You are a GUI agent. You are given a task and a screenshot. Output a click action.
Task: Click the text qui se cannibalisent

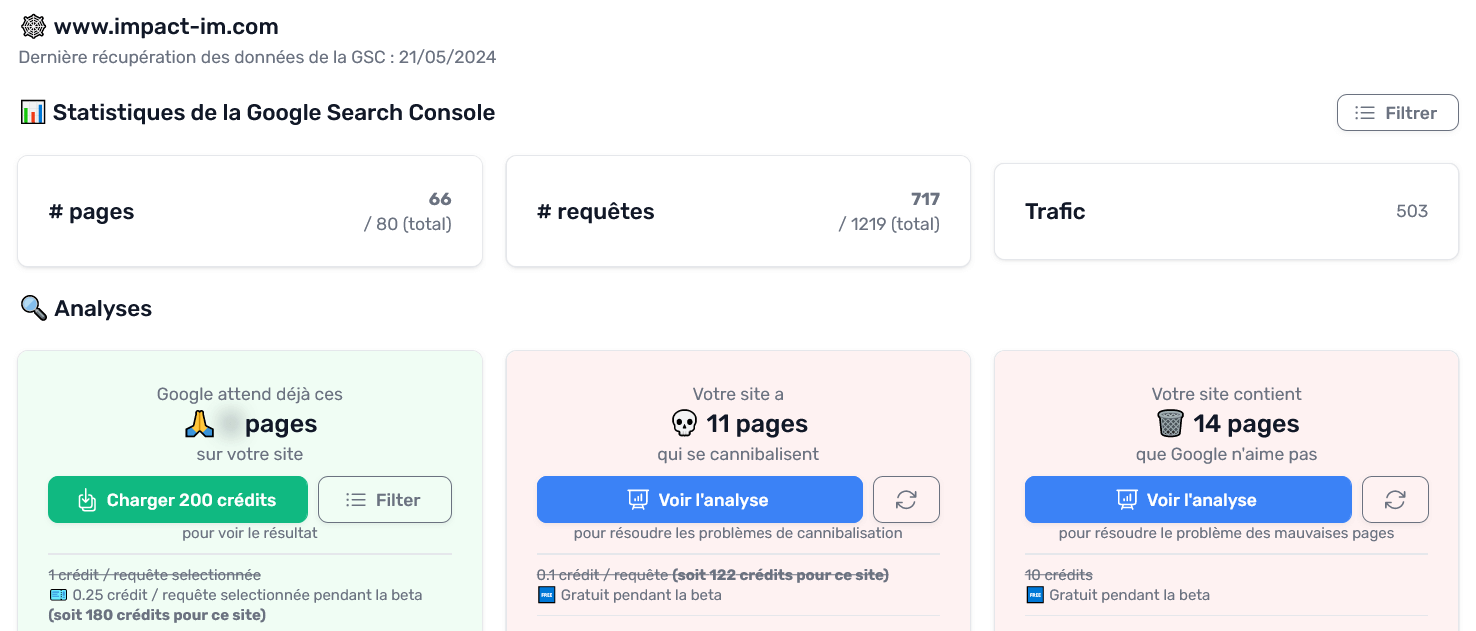pos(738,454)
